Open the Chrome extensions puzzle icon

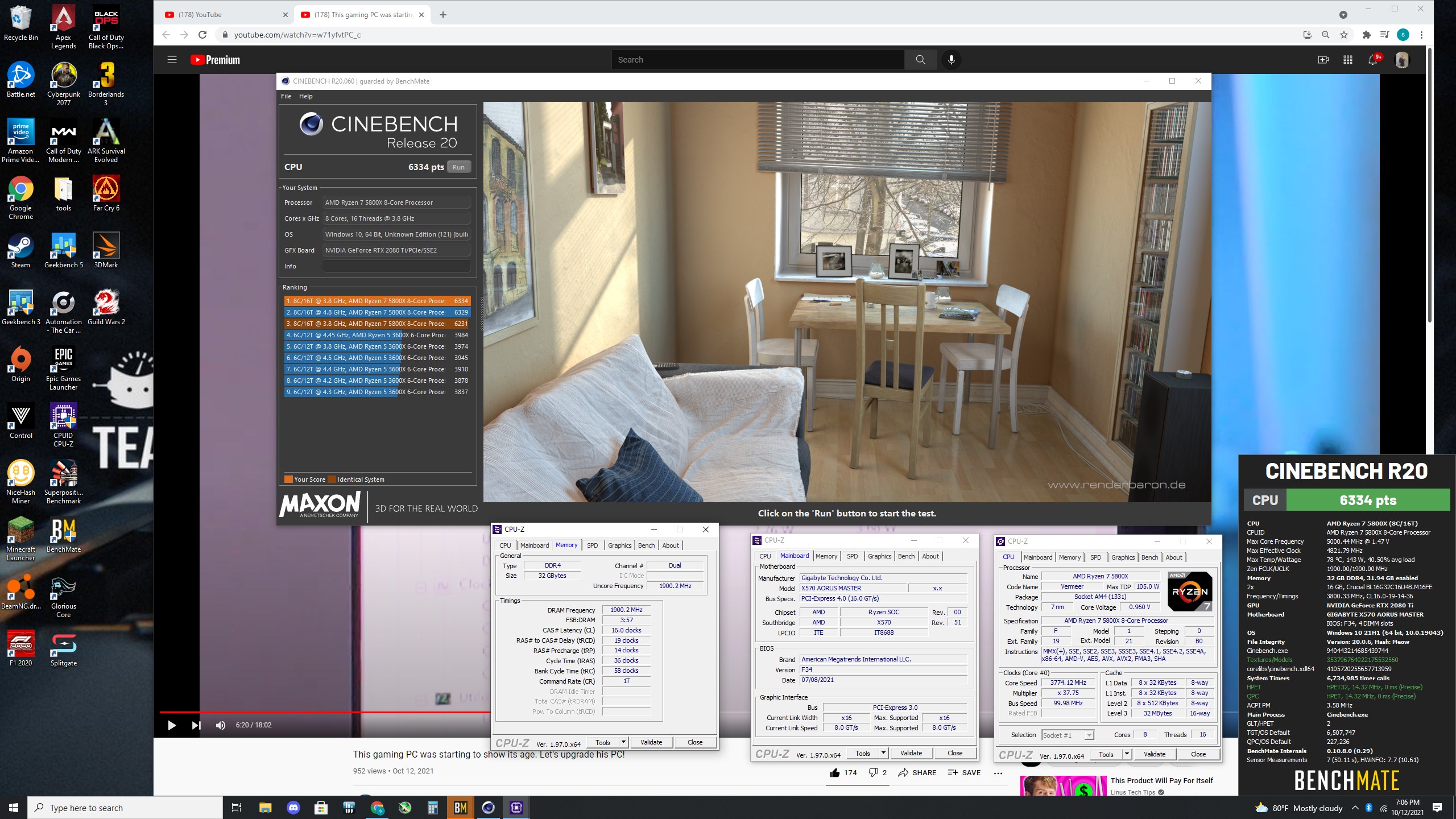pyautogui.click(x=1366, y=35)
